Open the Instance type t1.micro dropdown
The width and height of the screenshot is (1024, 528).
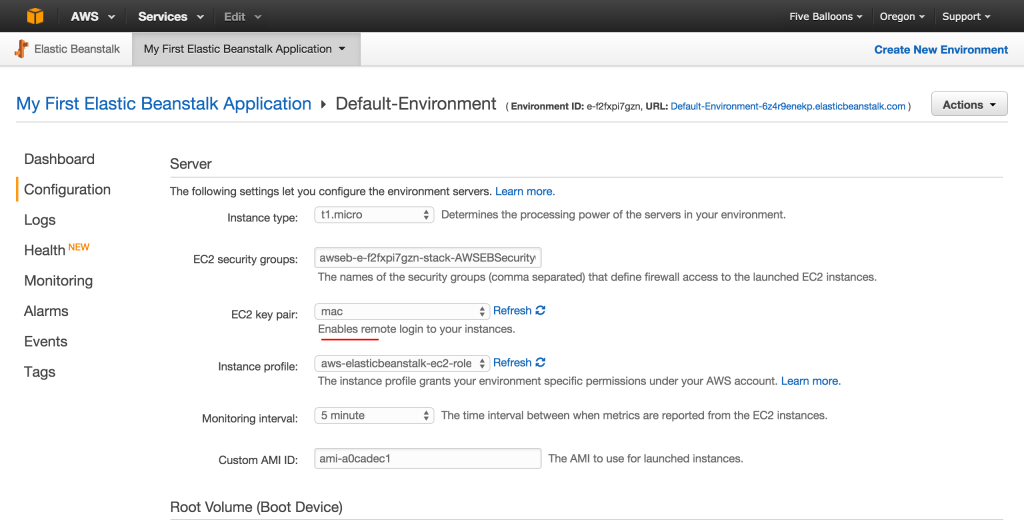[374, 214]
